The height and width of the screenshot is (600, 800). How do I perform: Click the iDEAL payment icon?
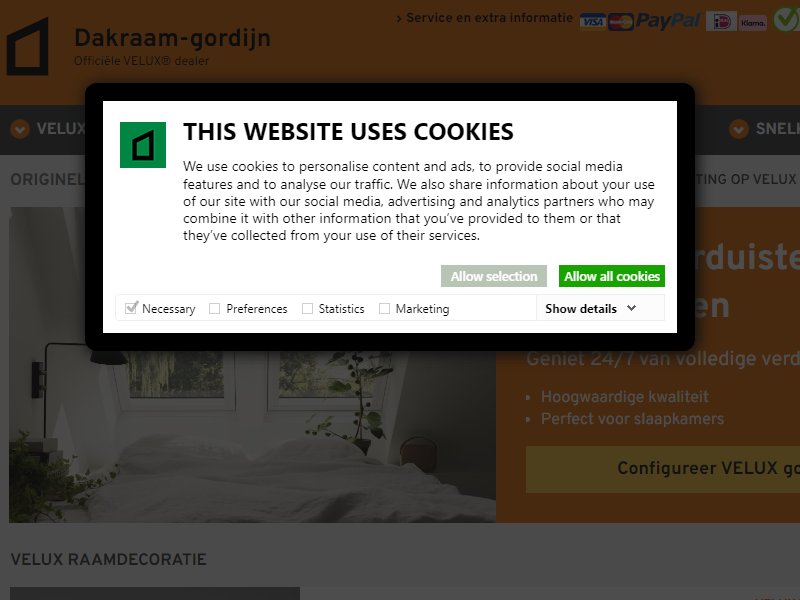click(x=721, y=21)
